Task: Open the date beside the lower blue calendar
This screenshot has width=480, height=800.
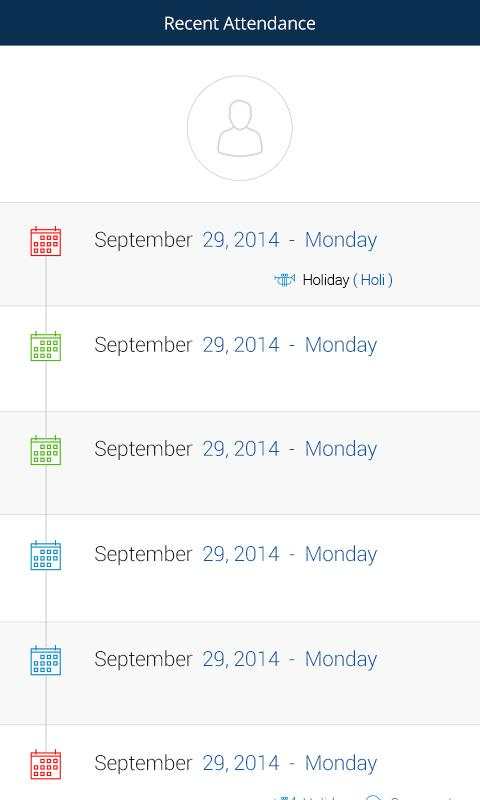Action: 187,659
